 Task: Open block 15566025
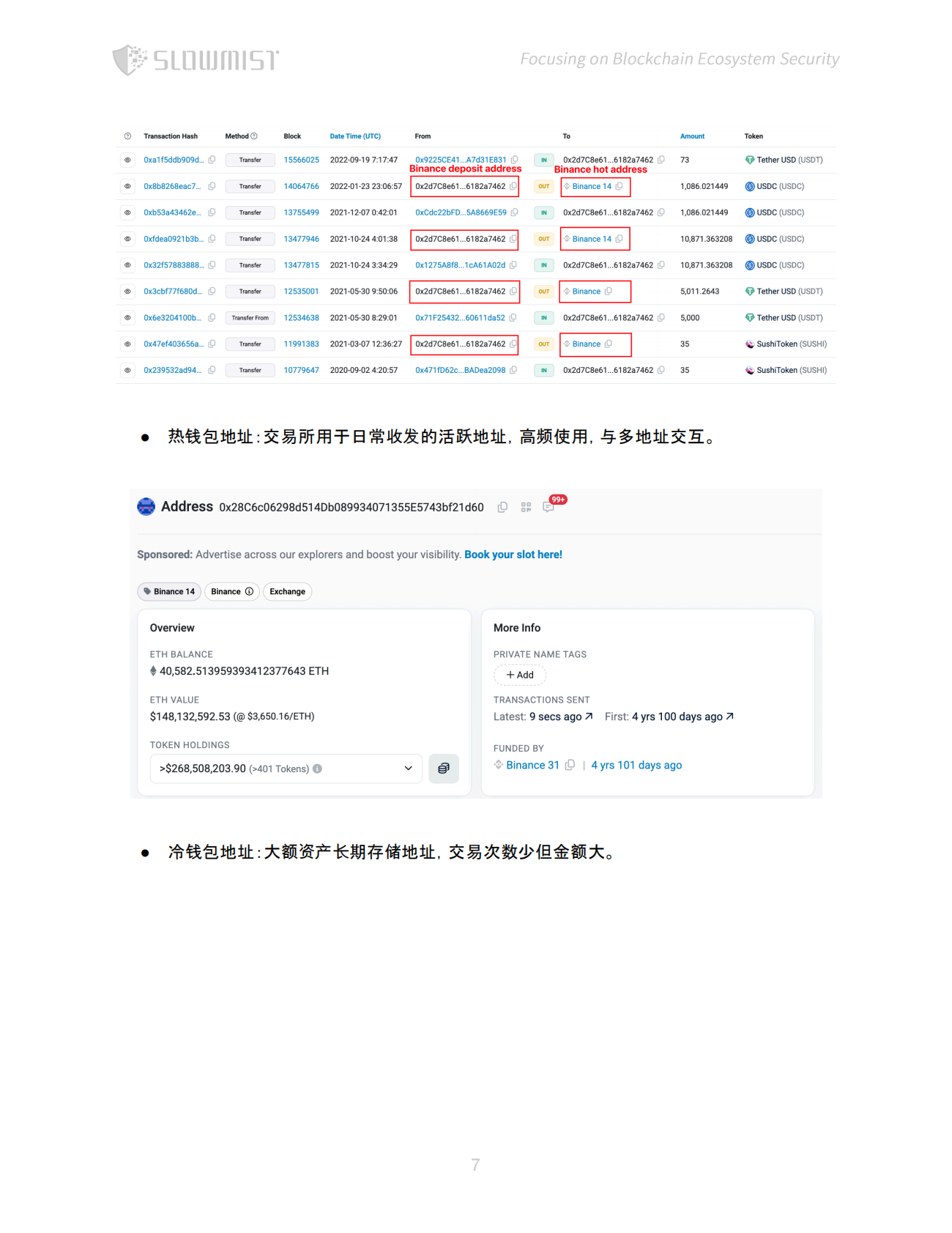pyautogui.click(x=301, y=160)
